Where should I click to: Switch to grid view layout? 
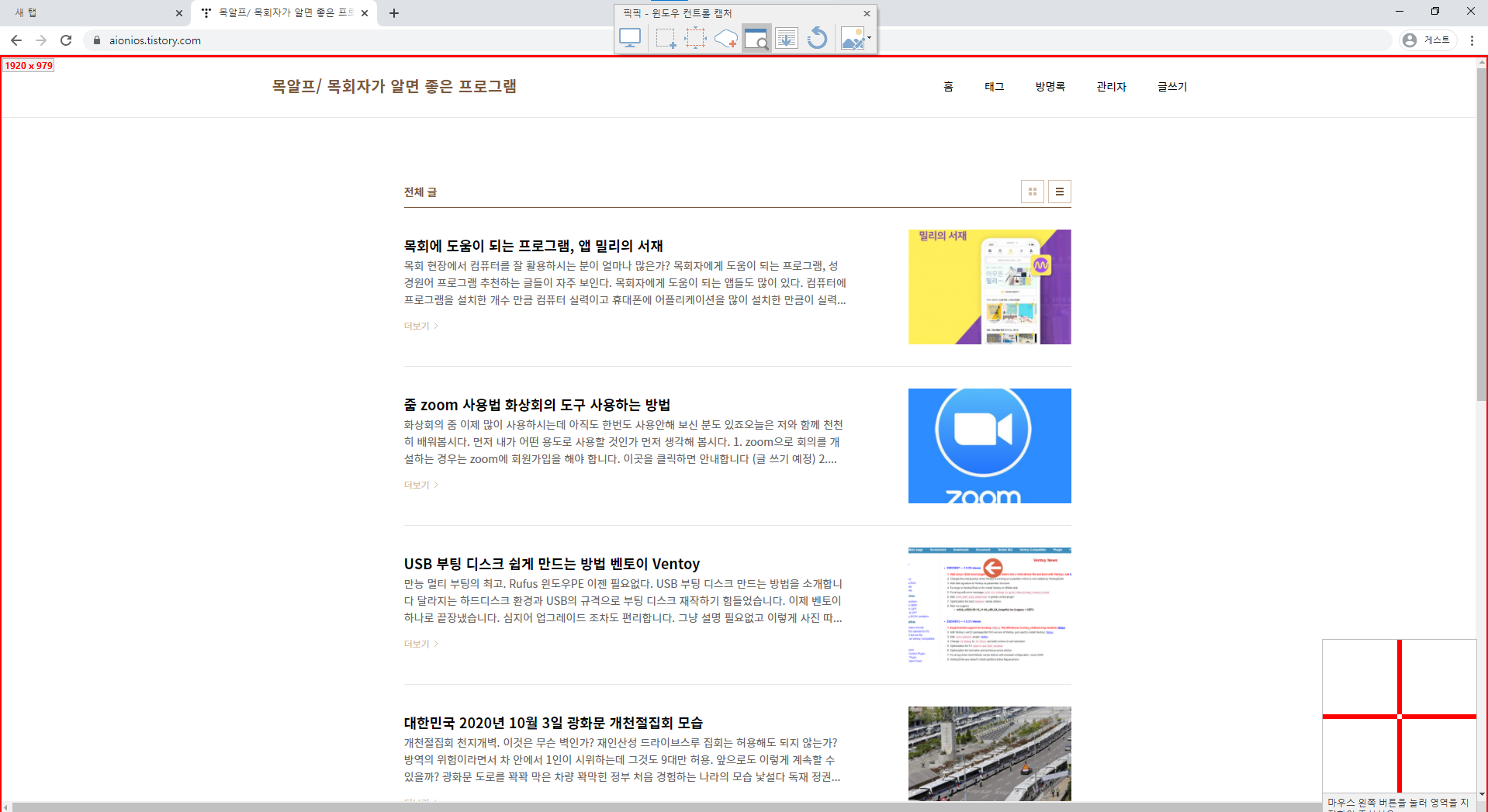pos(1033,192)
